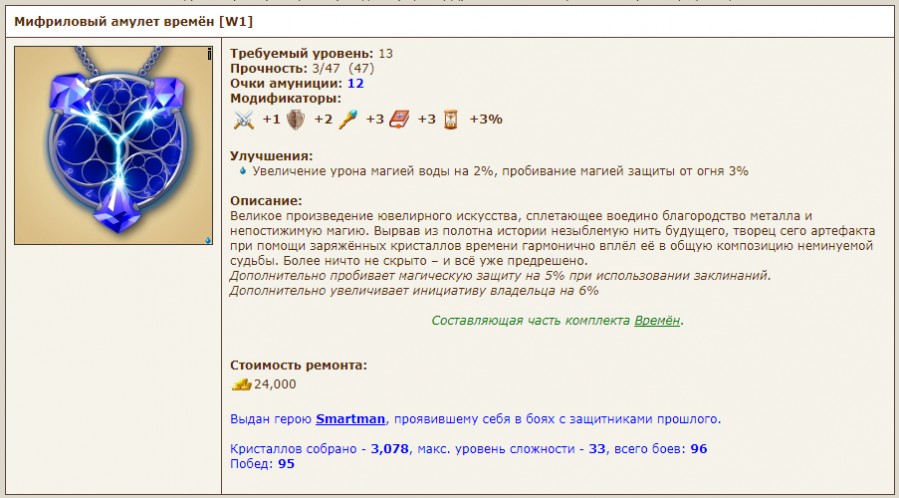Click the gold coins repair cost icon
This screenshot has width=899, height=498.
241,384
